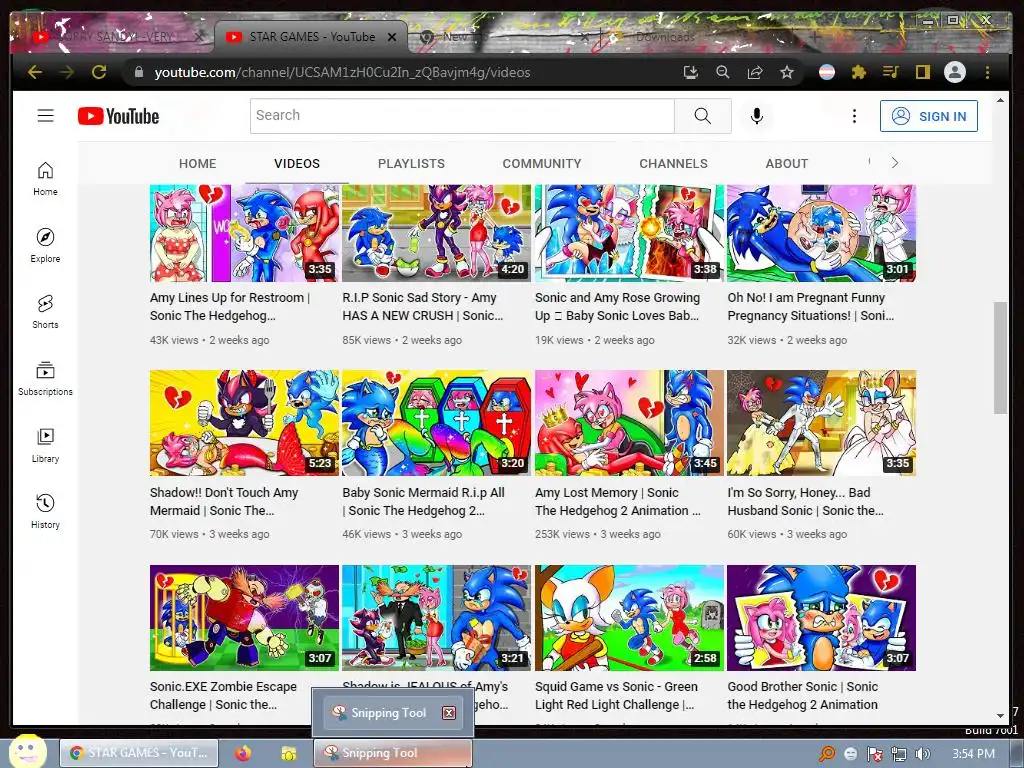Open YouTube hamburger guide menu
Screen dimensions: 1024x768
[x=45, y=116]
